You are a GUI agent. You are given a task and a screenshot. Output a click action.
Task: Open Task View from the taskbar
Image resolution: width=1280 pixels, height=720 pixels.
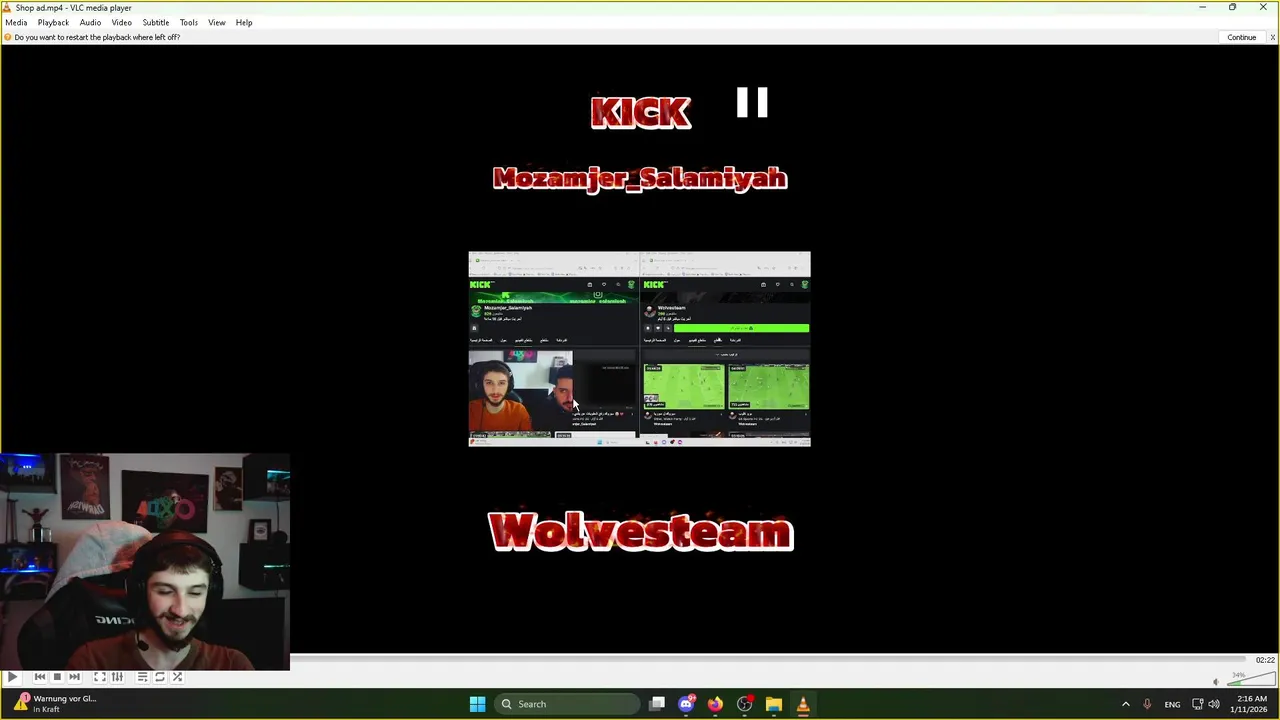(x=657, y=704)
